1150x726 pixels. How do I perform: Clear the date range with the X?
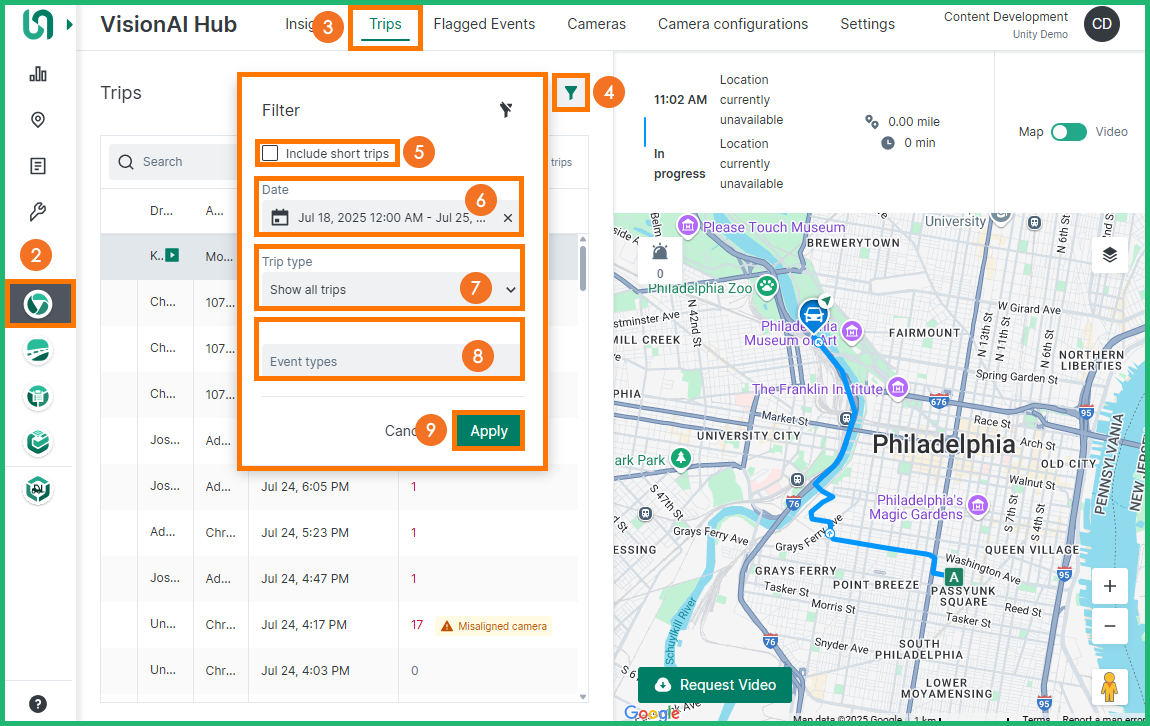tap(508, 218)
